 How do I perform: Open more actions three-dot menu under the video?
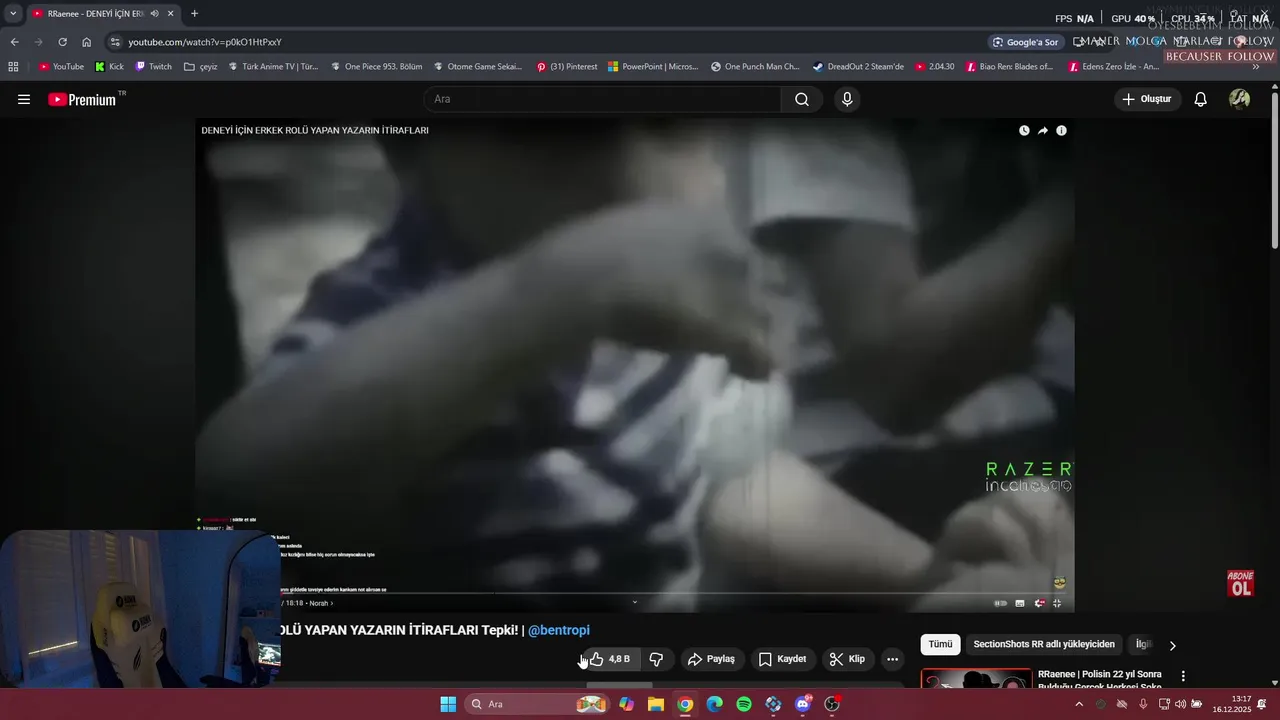click(x=892, y=659)
